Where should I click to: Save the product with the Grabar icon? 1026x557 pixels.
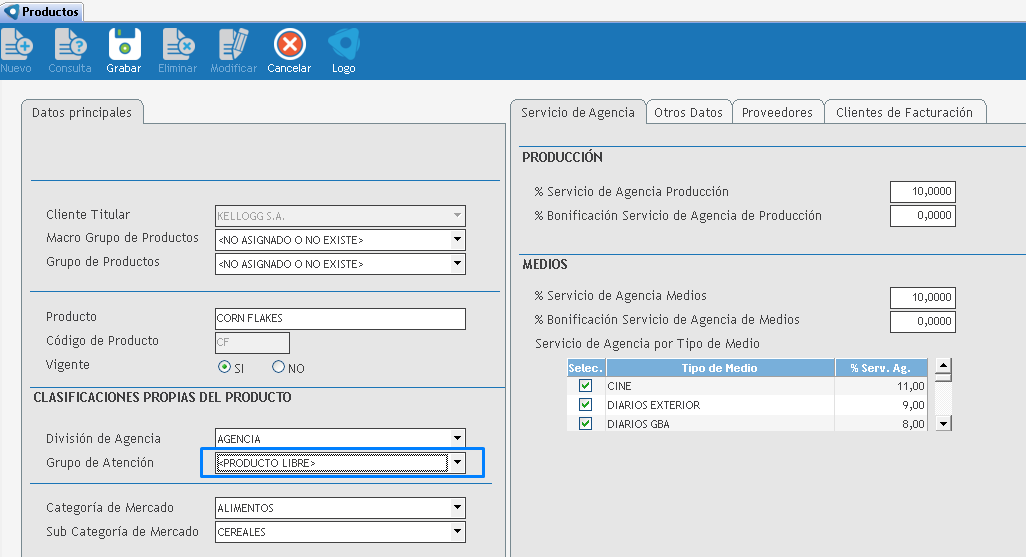(124, 45)
